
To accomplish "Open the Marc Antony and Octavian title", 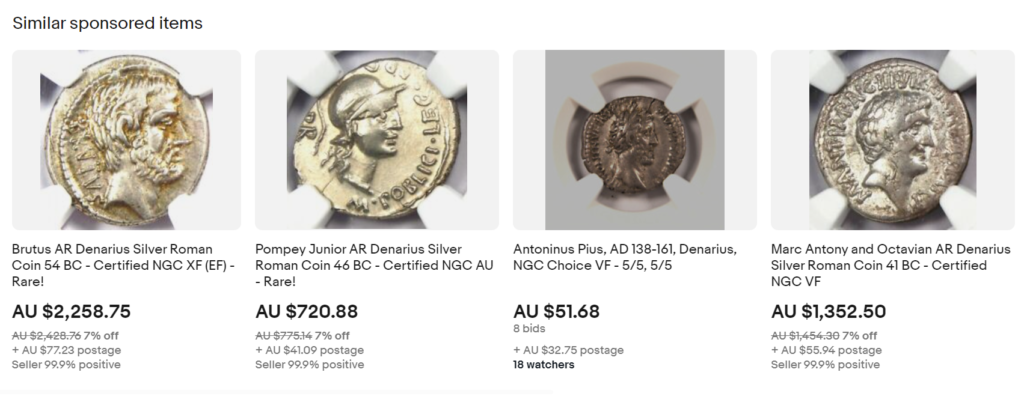I will point(891,265).
